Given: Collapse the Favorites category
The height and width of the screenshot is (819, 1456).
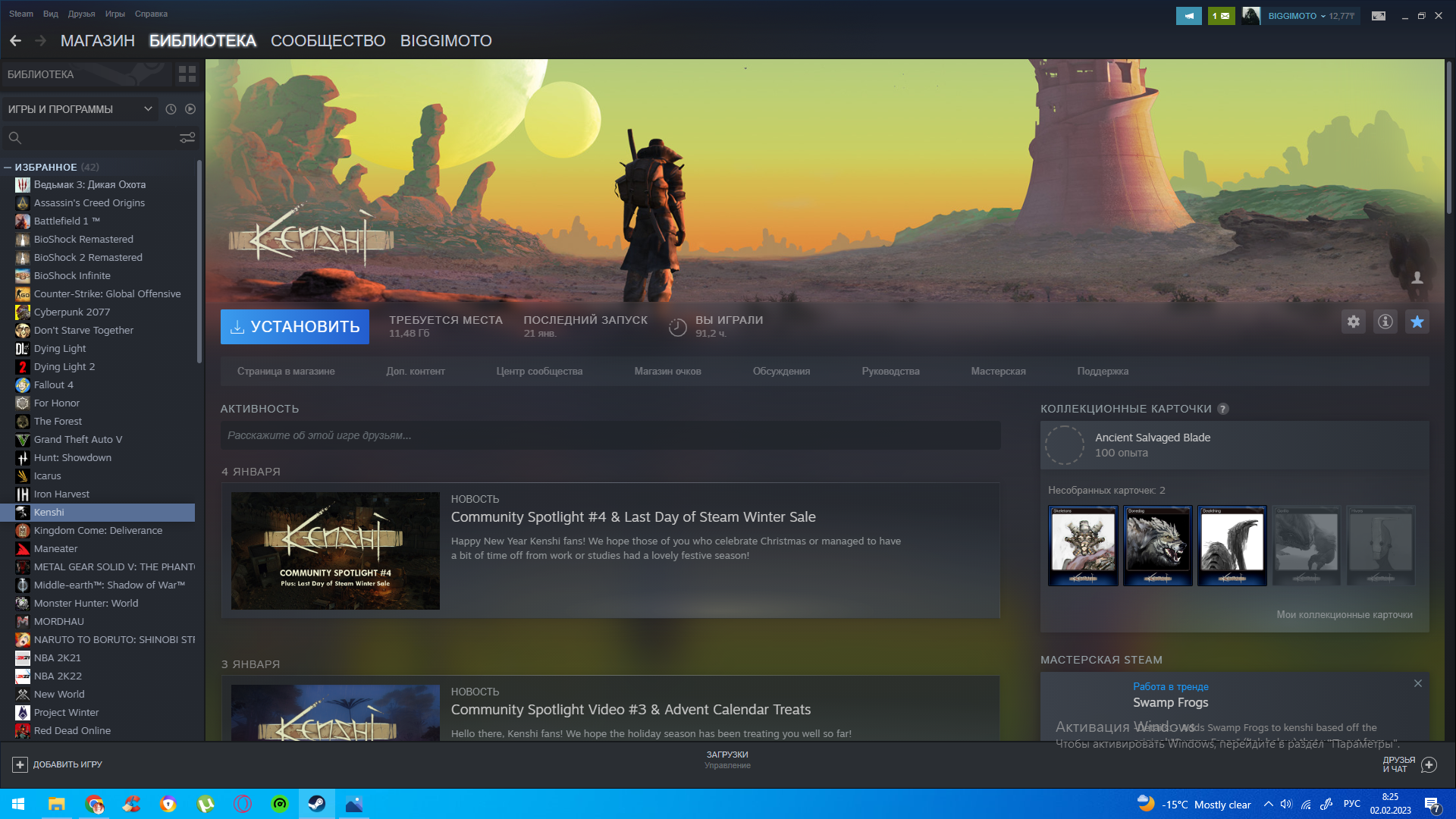Looking at the screenshot, I should [8, 167].
